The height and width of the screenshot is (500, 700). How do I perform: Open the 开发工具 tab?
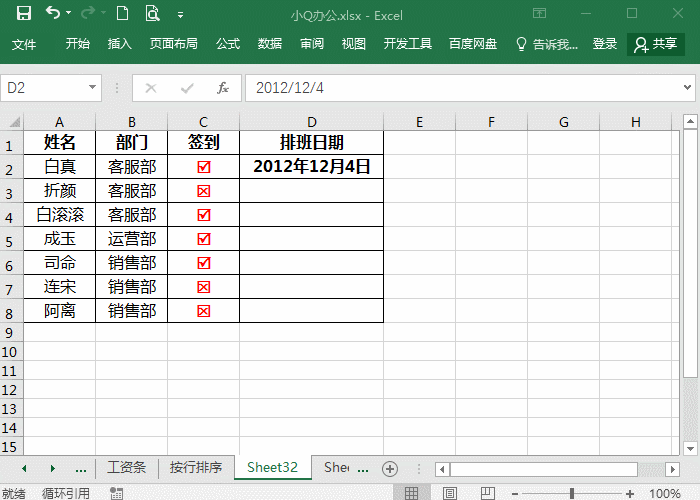coord(408,44)
